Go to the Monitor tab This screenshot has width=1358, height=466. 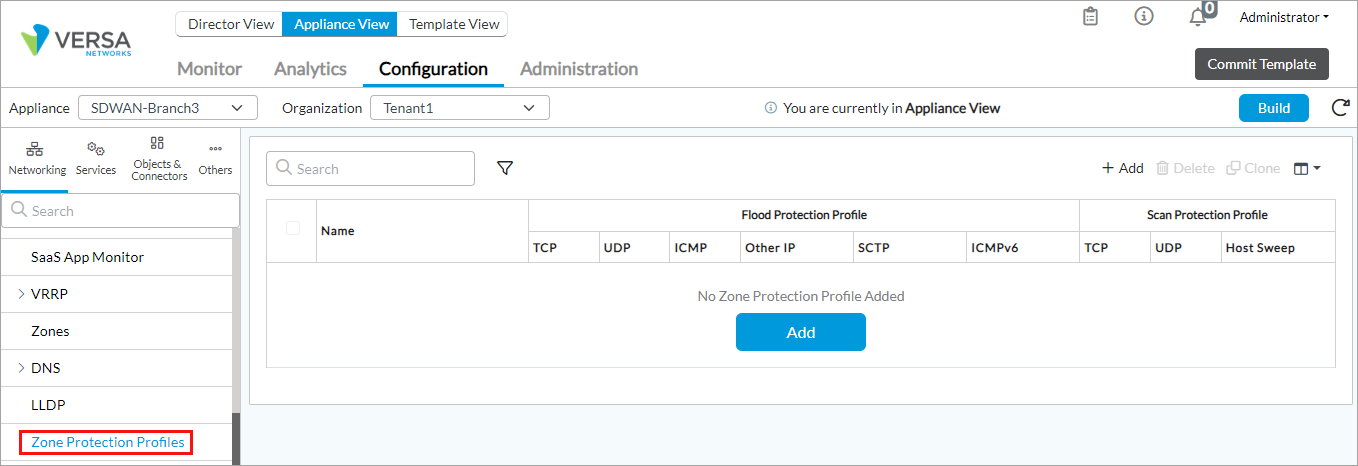[209, 69]
